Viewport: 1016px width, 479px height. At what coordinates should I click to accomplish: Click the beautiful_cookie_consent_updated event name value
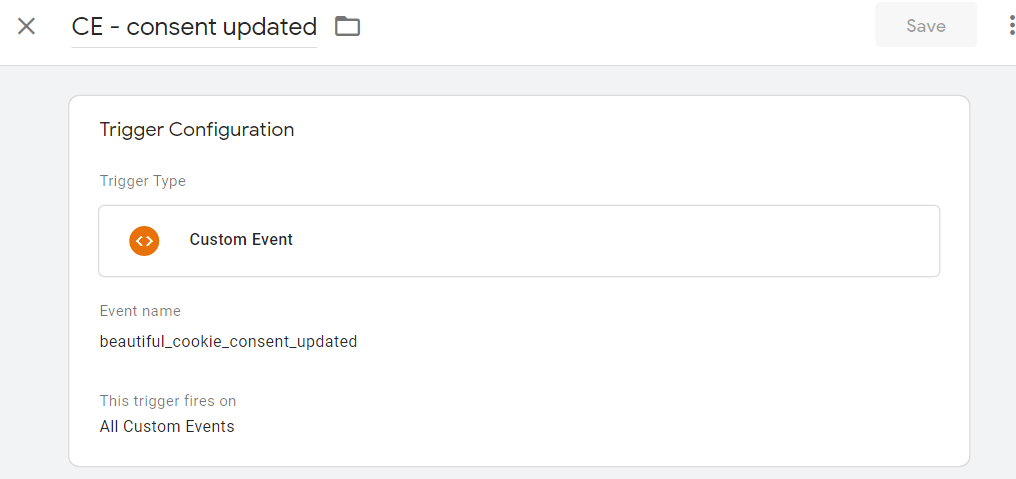click(228, 342)
